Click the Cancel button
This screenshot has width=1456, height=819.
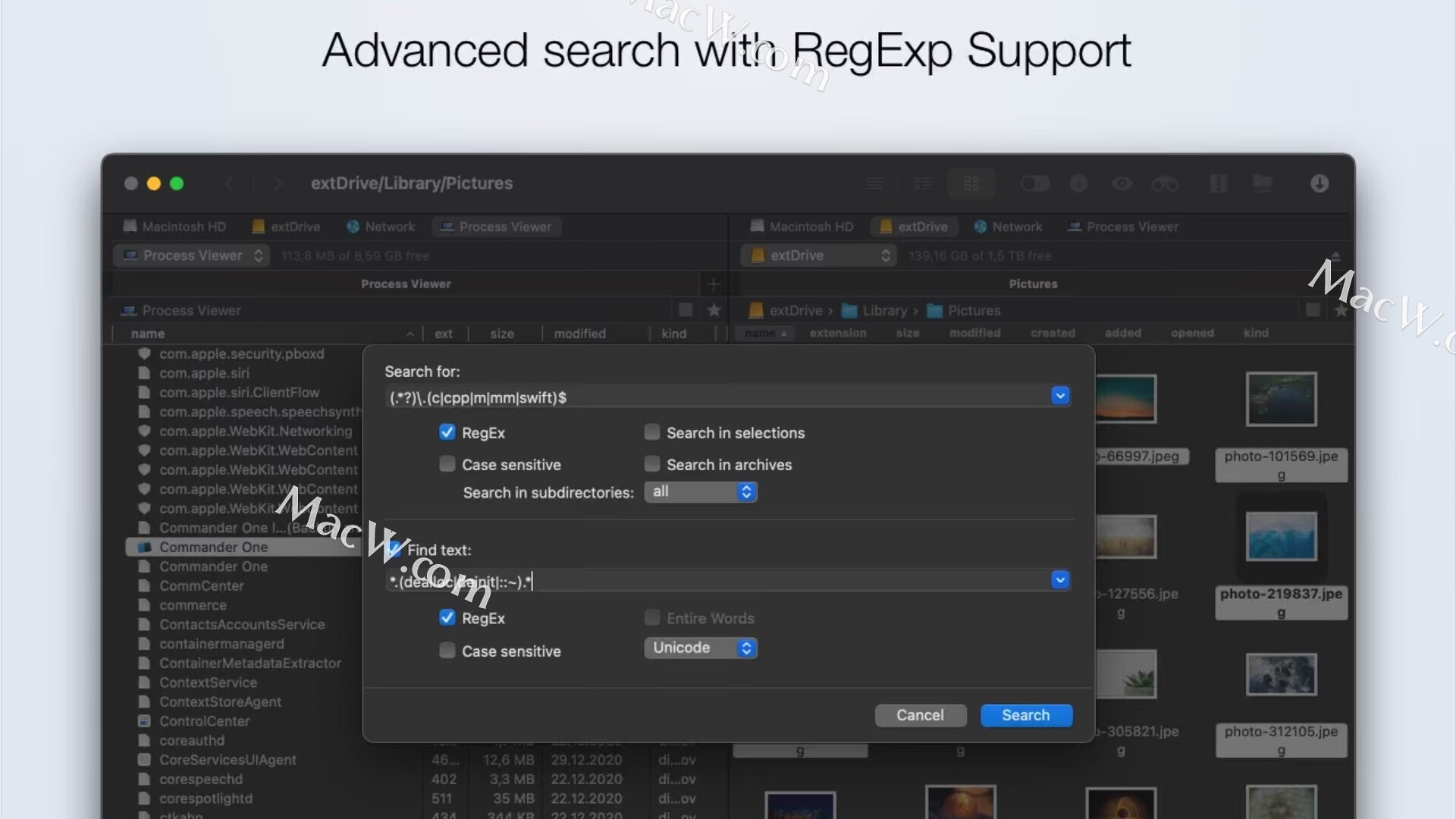tap(921, 715)
